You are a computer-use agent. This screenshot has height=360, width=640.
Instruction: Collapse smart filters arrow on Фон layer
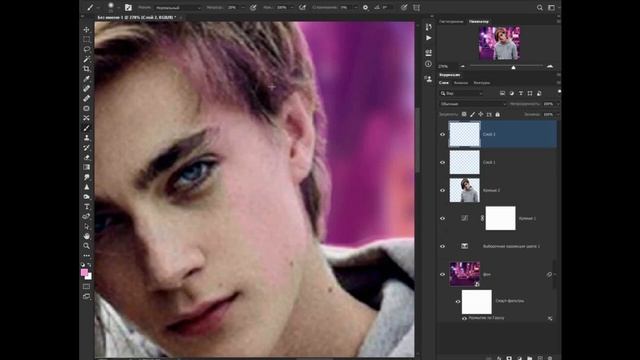tap(555, 275)
